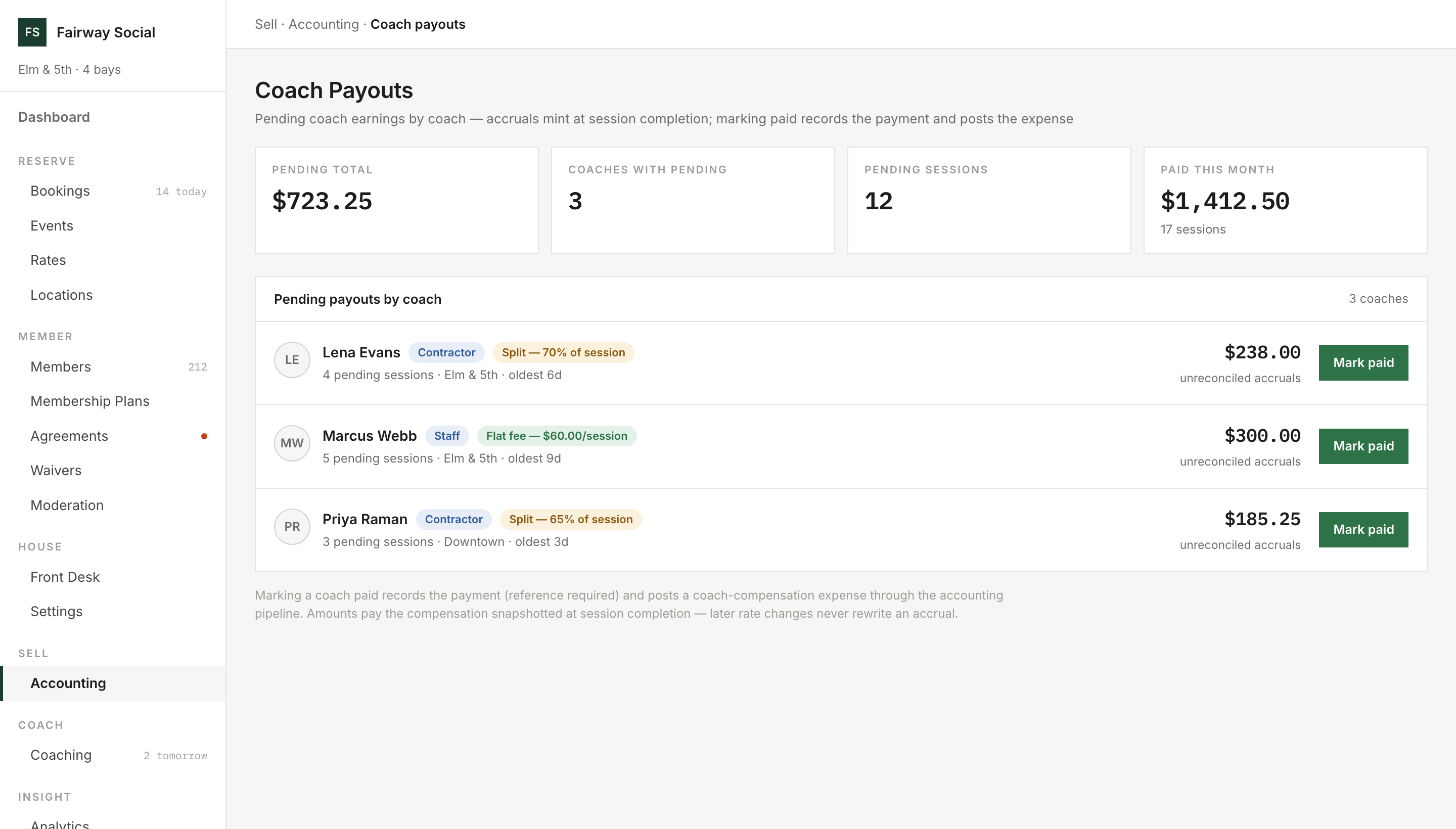Go to the Events section
The width and height of the screenshot is (1456, 829).
[113, 226]
